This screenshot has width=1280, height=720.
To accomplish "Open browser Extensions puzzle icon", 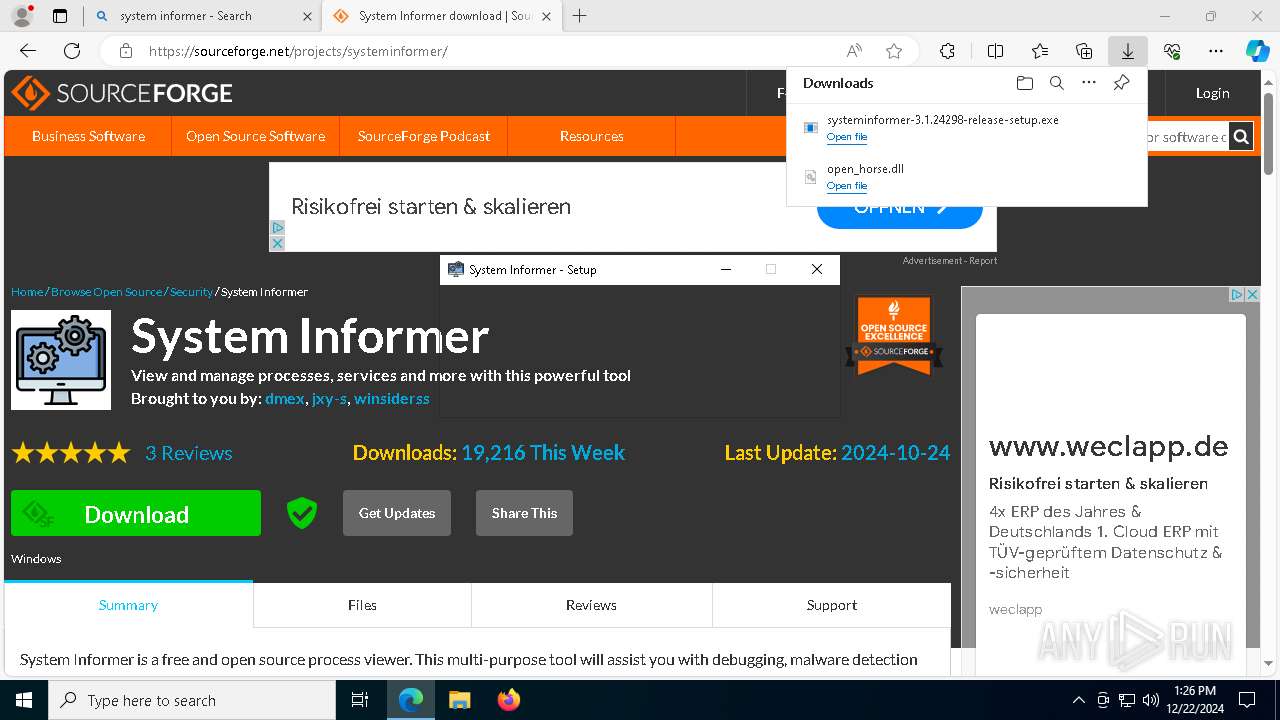I will [947, 51].
